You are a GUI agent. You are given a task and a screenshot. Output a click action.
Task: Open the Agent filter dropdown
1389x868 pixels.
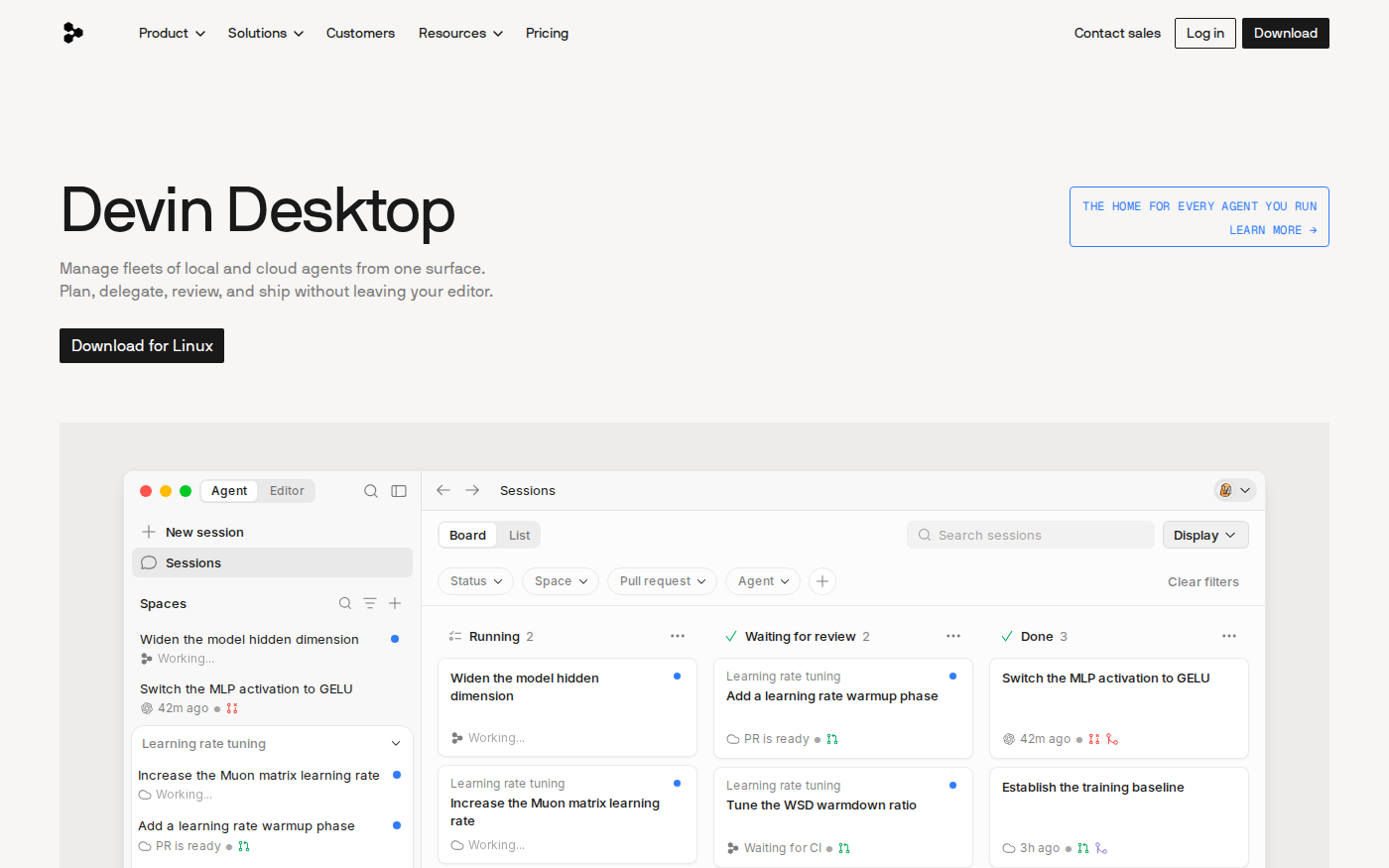tap(763, 581)
